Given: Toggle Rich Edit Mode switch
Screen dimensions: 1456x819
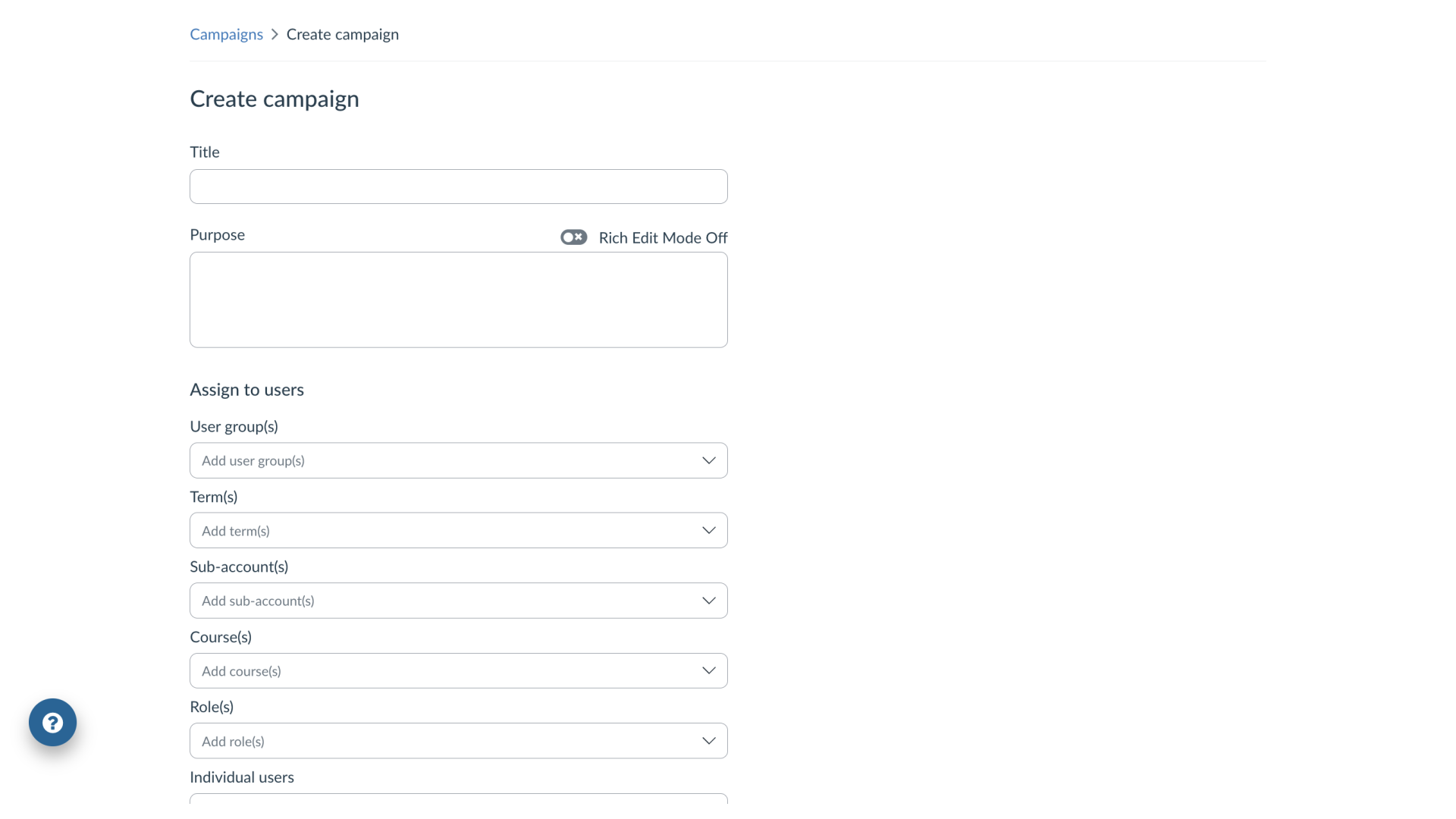Looking at the screenshot, I should tap(573, 237).
